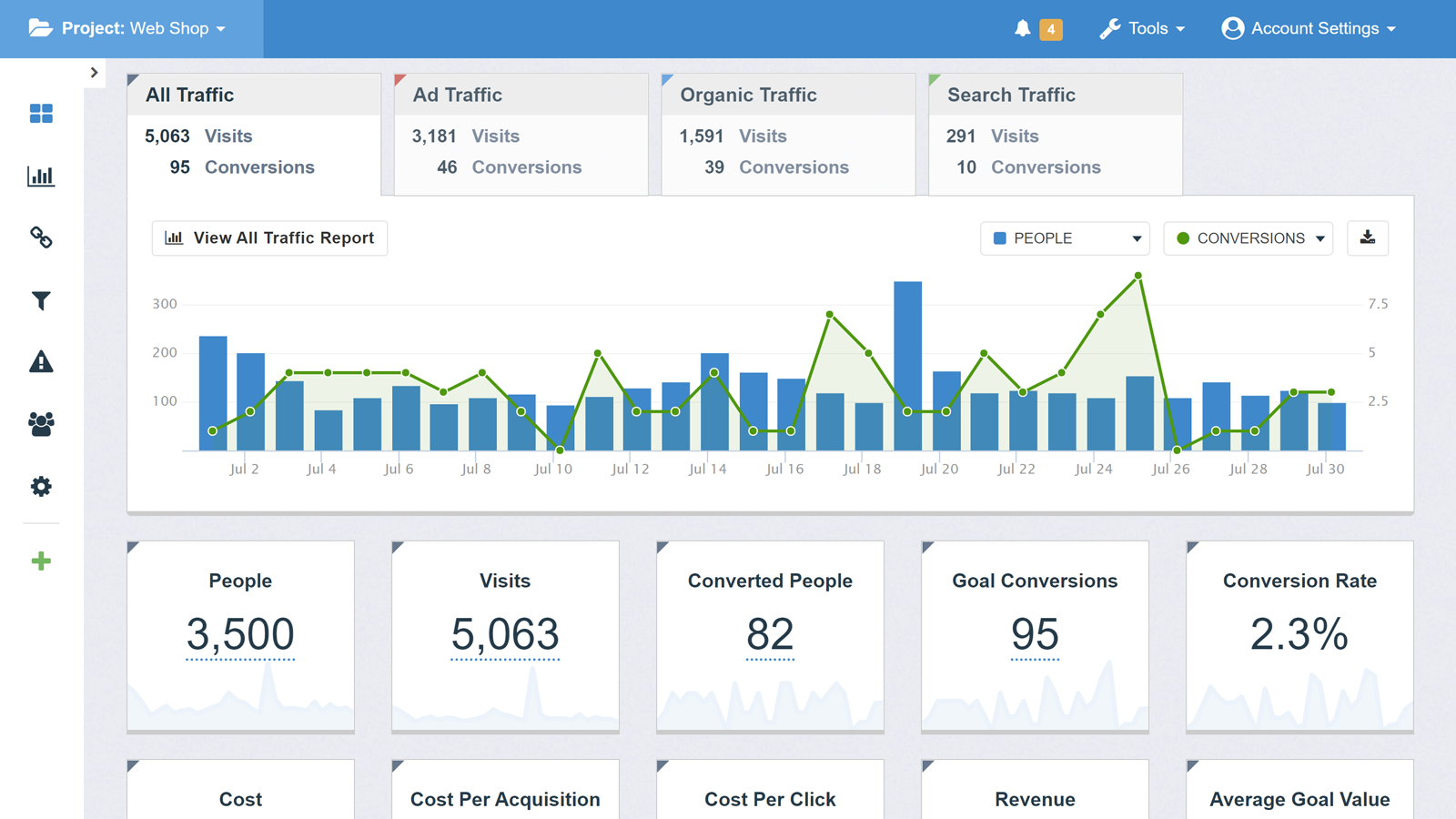Download the chart with the export icon
The height and width of the screenshot is (819, 1456).
tap(1368, 238)
